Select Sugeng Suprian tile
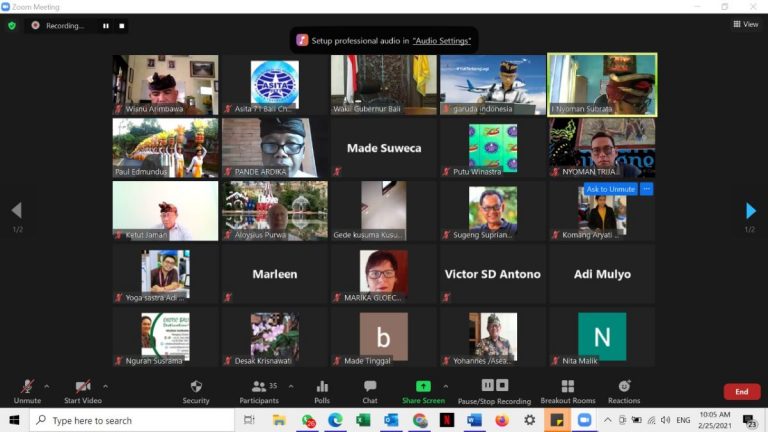The image size is (768, 432). tap(493, 211)
